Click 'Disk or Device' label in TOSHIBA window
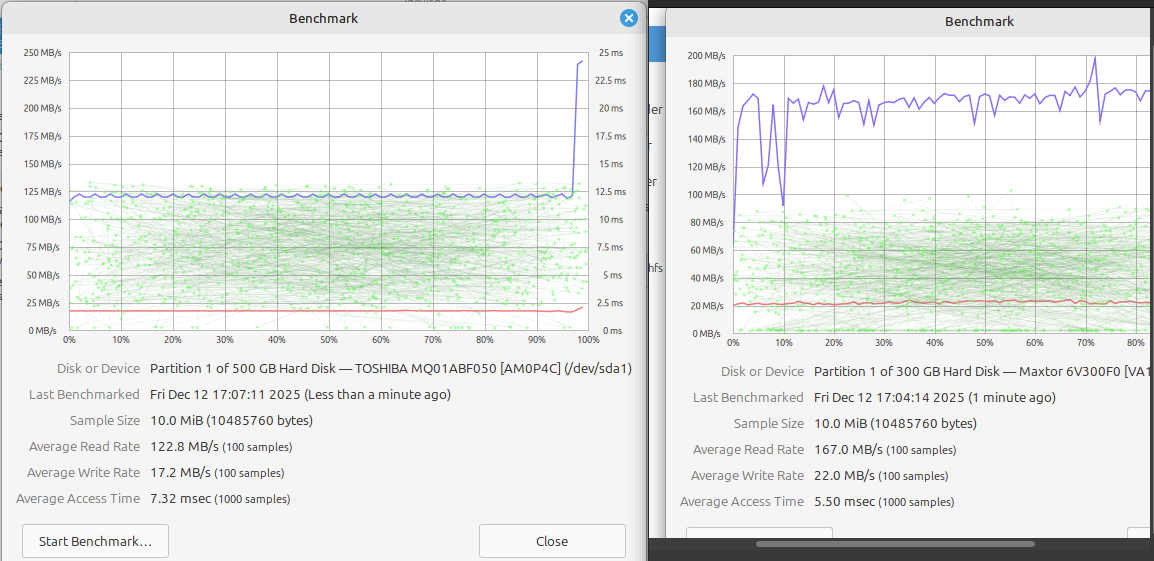 coord(99,368)
